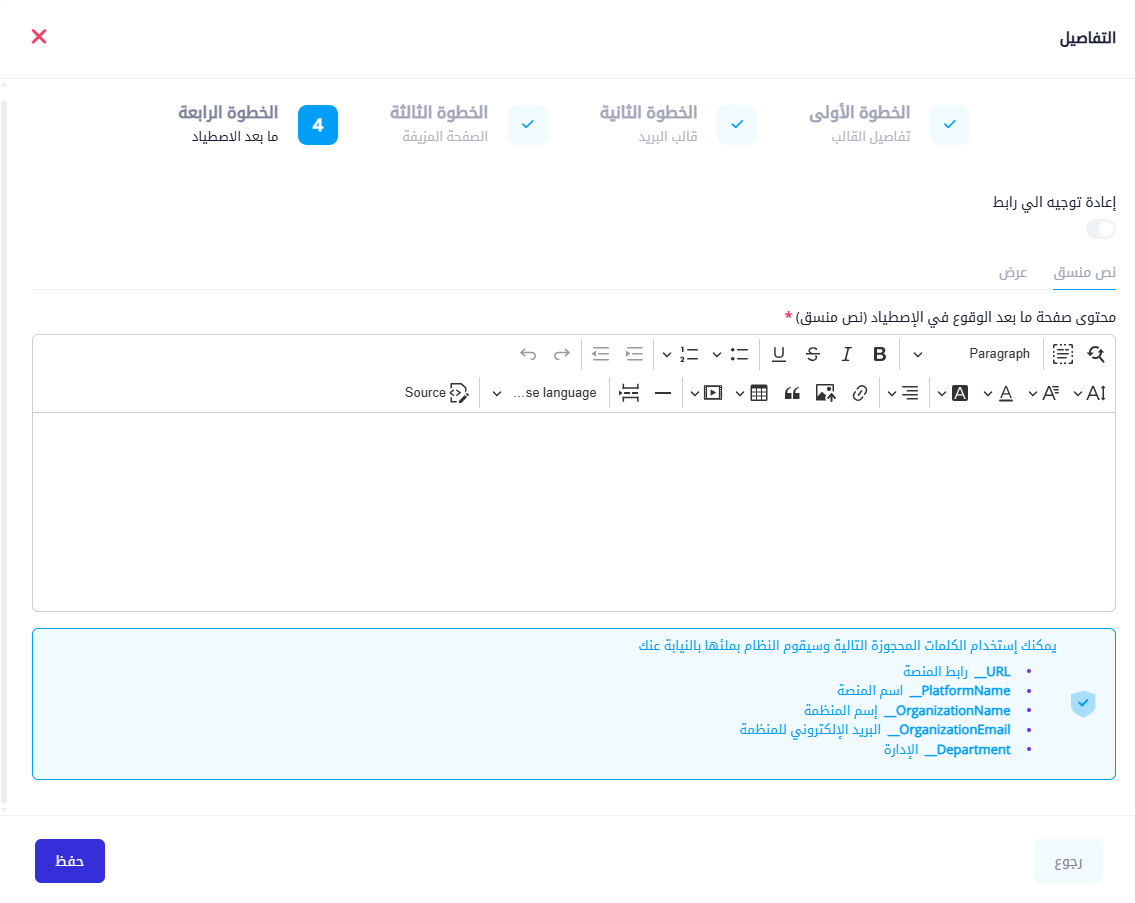
Task: Apply italic formatting
Action: pyautogui.click(x=847, y=354)
